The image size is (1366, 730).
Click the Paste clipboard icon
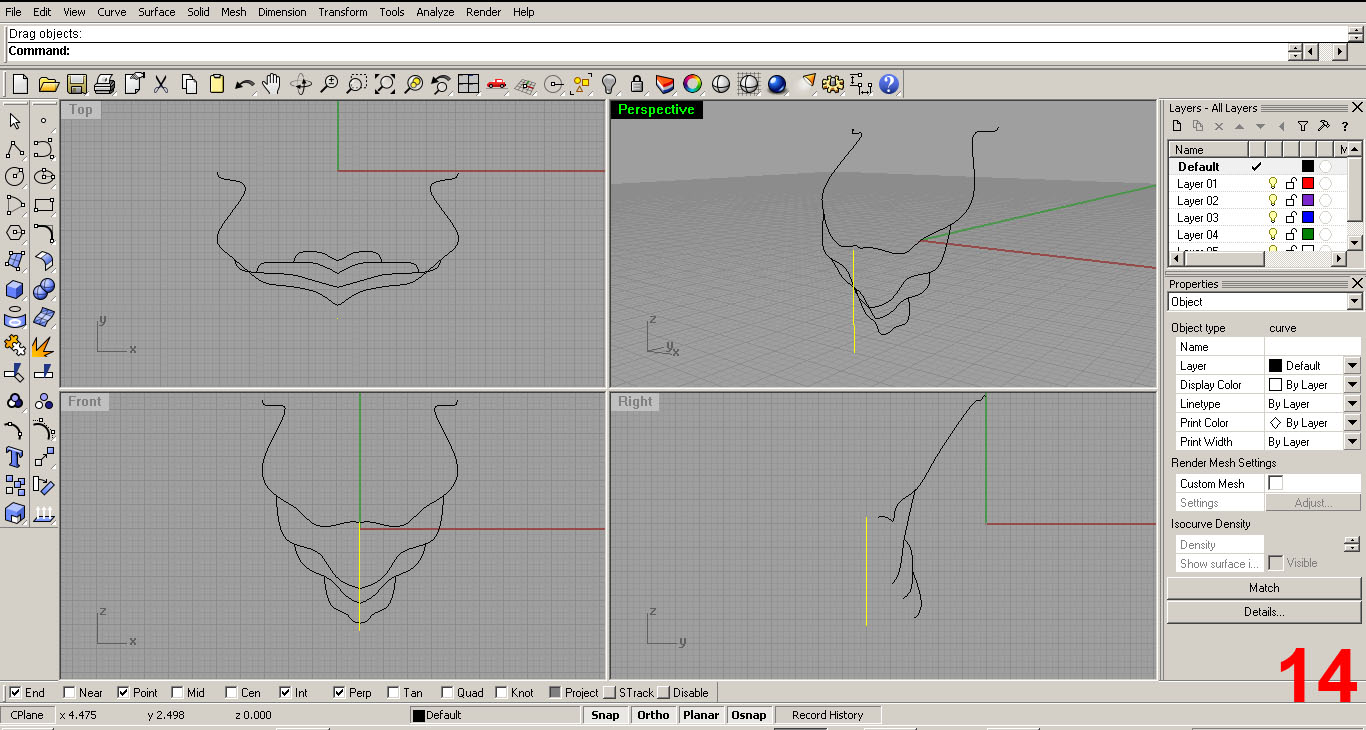[x=217, y=84]
